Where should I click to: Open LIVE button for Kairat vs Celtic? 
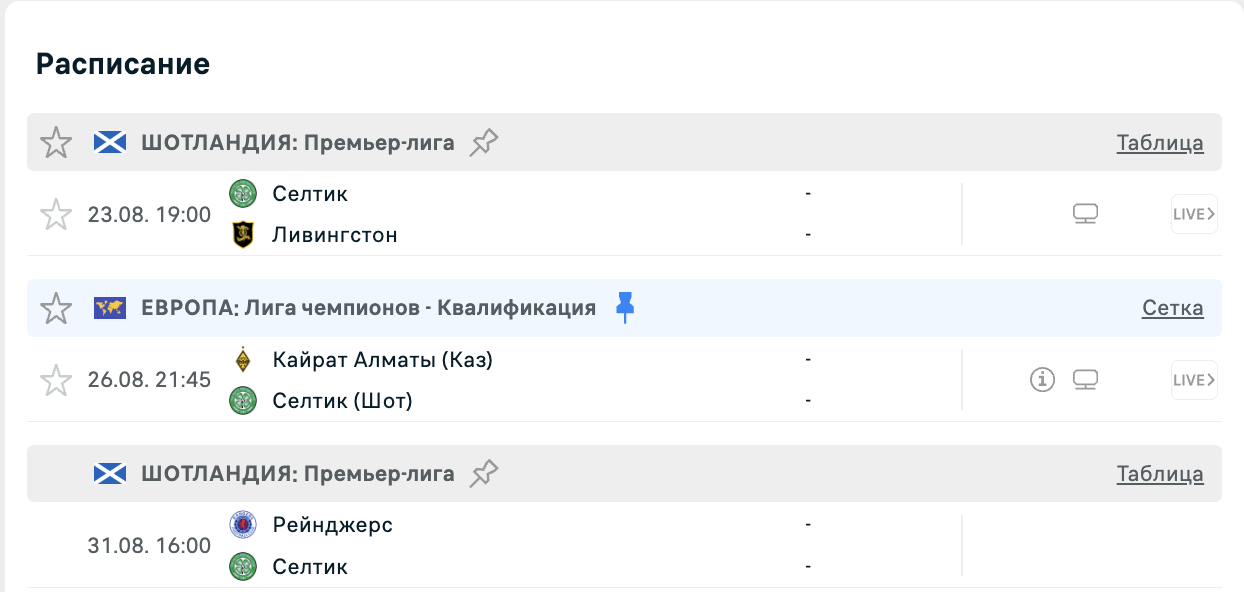click(1194, 380)
